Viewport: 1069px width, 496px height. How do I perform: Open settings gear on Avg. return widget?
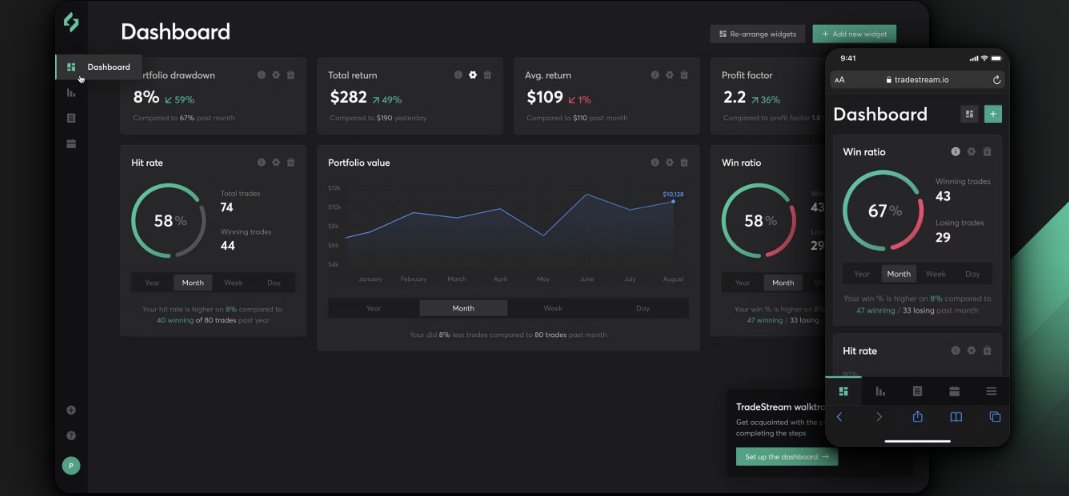669,75
